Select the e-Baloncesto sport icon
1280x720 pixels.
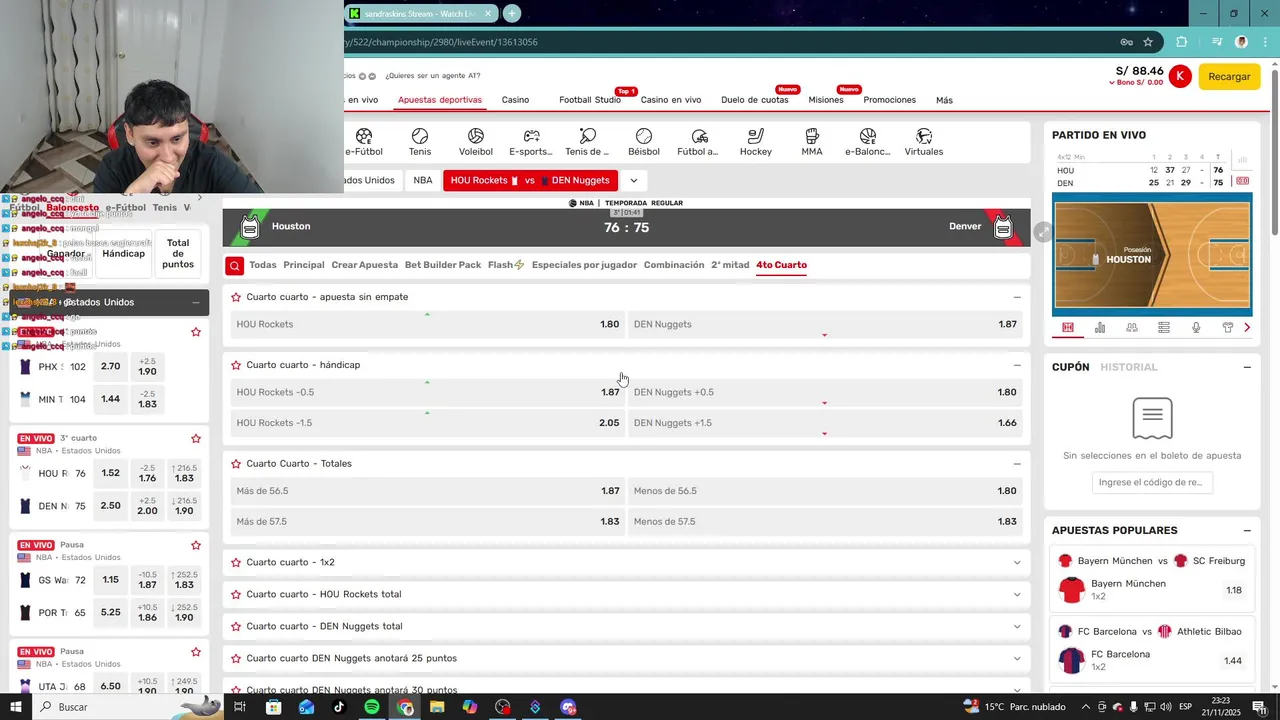click(x=868, y=136)
